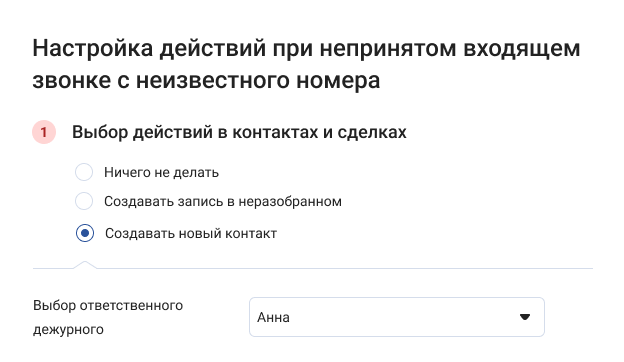Select the "Ничего не делать" radio button
This screenshot has height=362, width=624.
pyautogui.click(x=84, y=172)
